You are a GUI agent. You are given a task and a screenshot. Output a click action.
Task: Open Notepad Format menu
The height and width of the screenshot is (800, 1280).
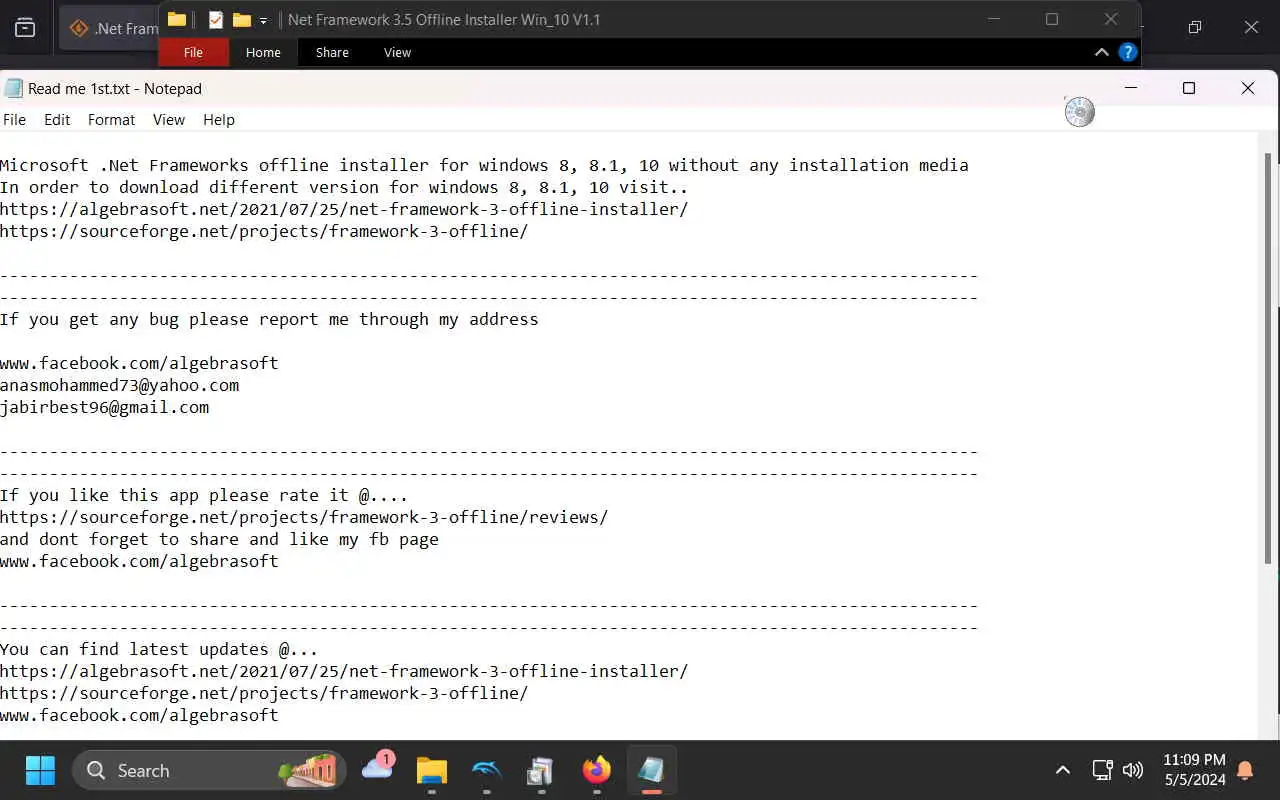(111, 119)
